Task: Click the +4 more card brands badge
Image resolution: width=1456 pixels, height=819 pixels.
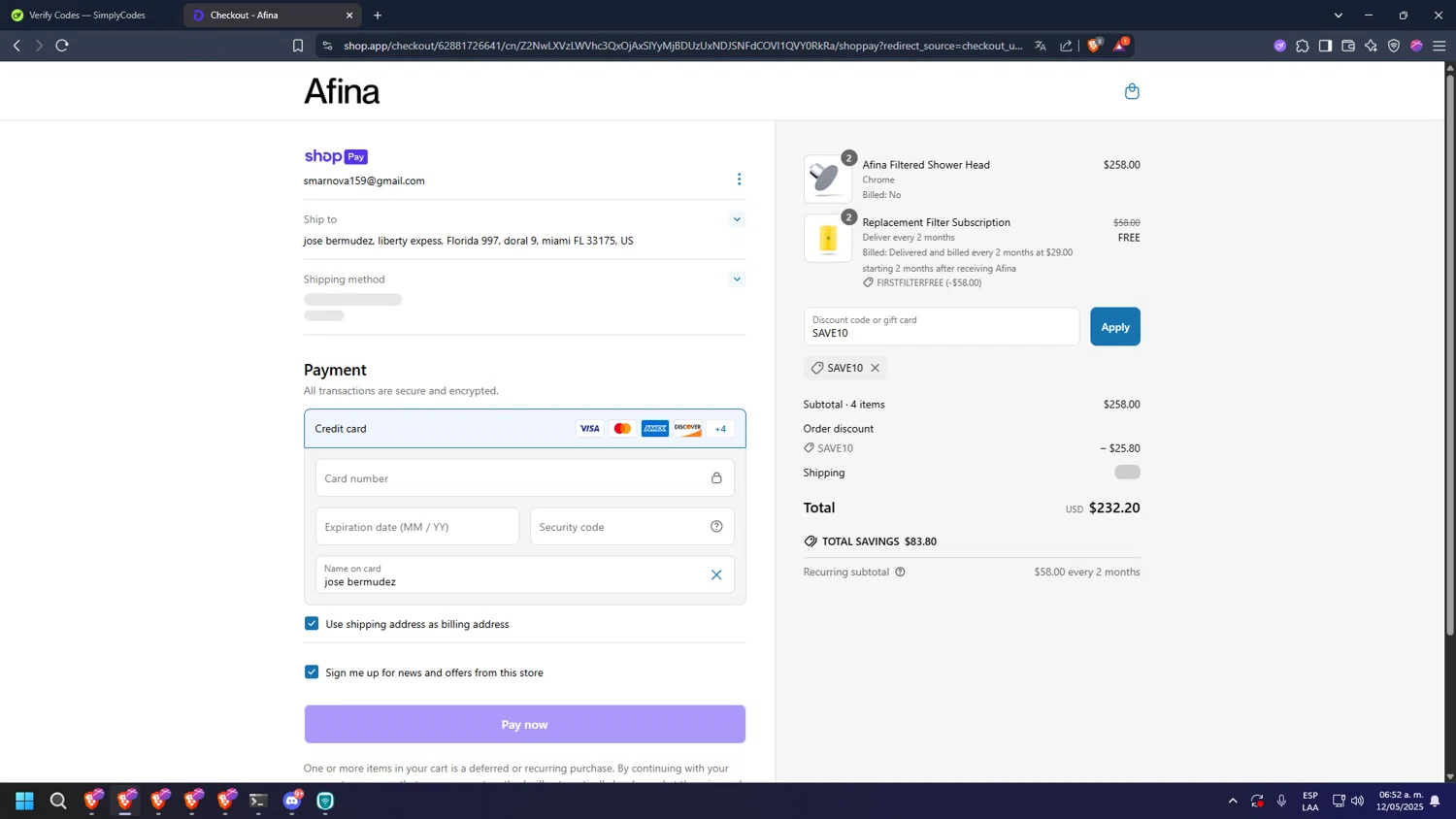Action: 720,429
